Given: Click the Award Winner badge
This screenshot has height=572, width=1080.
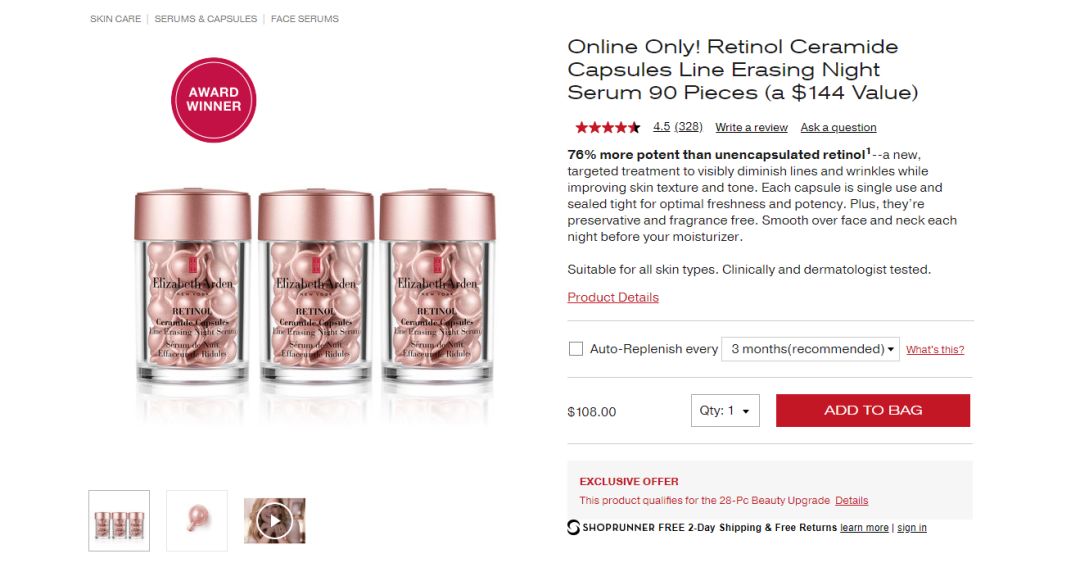Looking at the screenshot, I should [x=213, y=100].
